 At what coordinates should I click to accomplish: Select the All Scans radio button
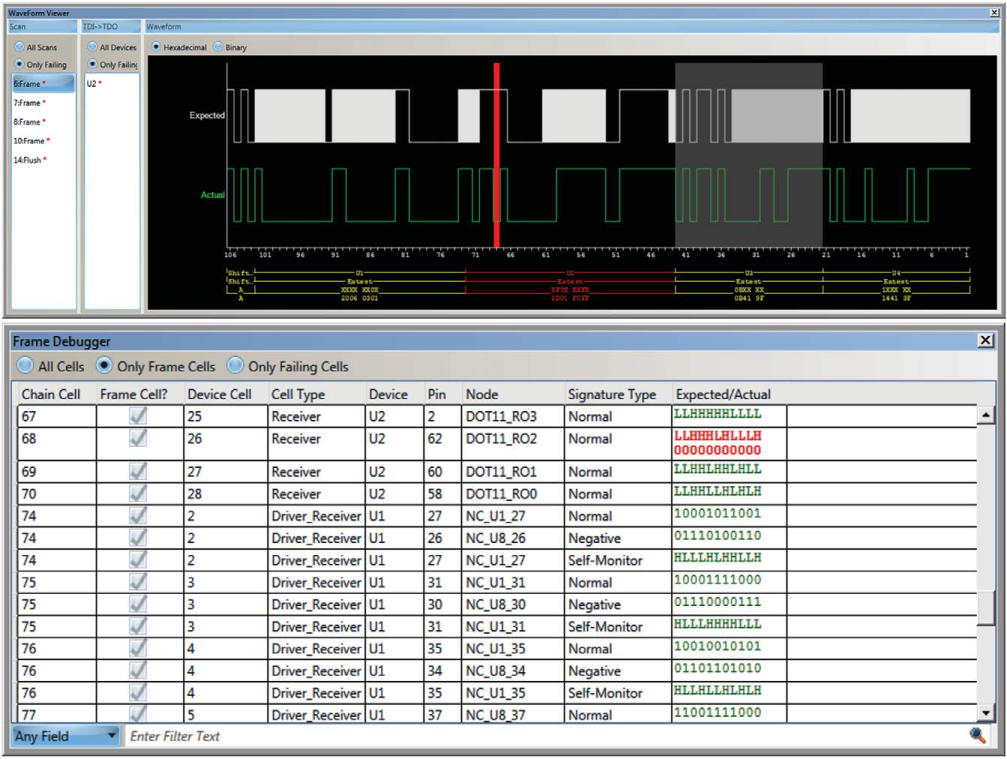click(19, 47)
